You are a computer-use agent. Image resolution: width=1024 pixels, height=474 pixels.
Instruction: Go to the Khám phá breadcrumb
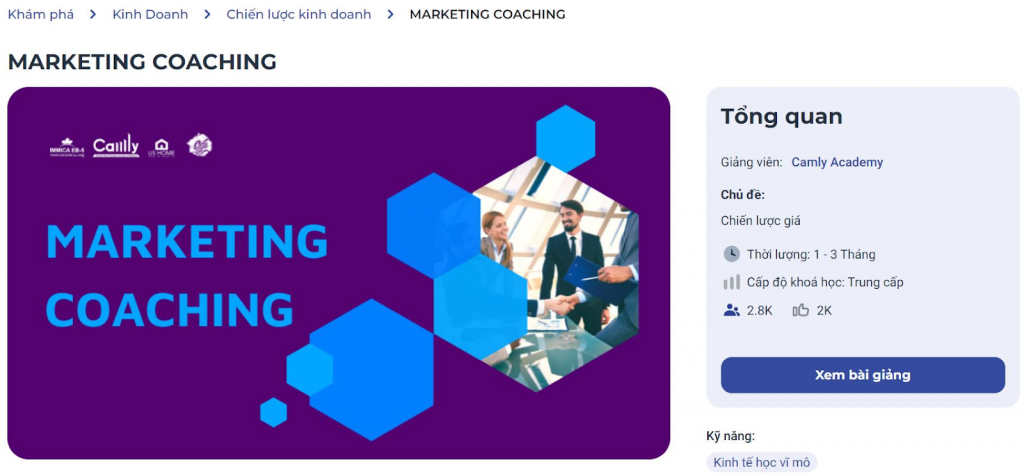[x=40, y=14]
